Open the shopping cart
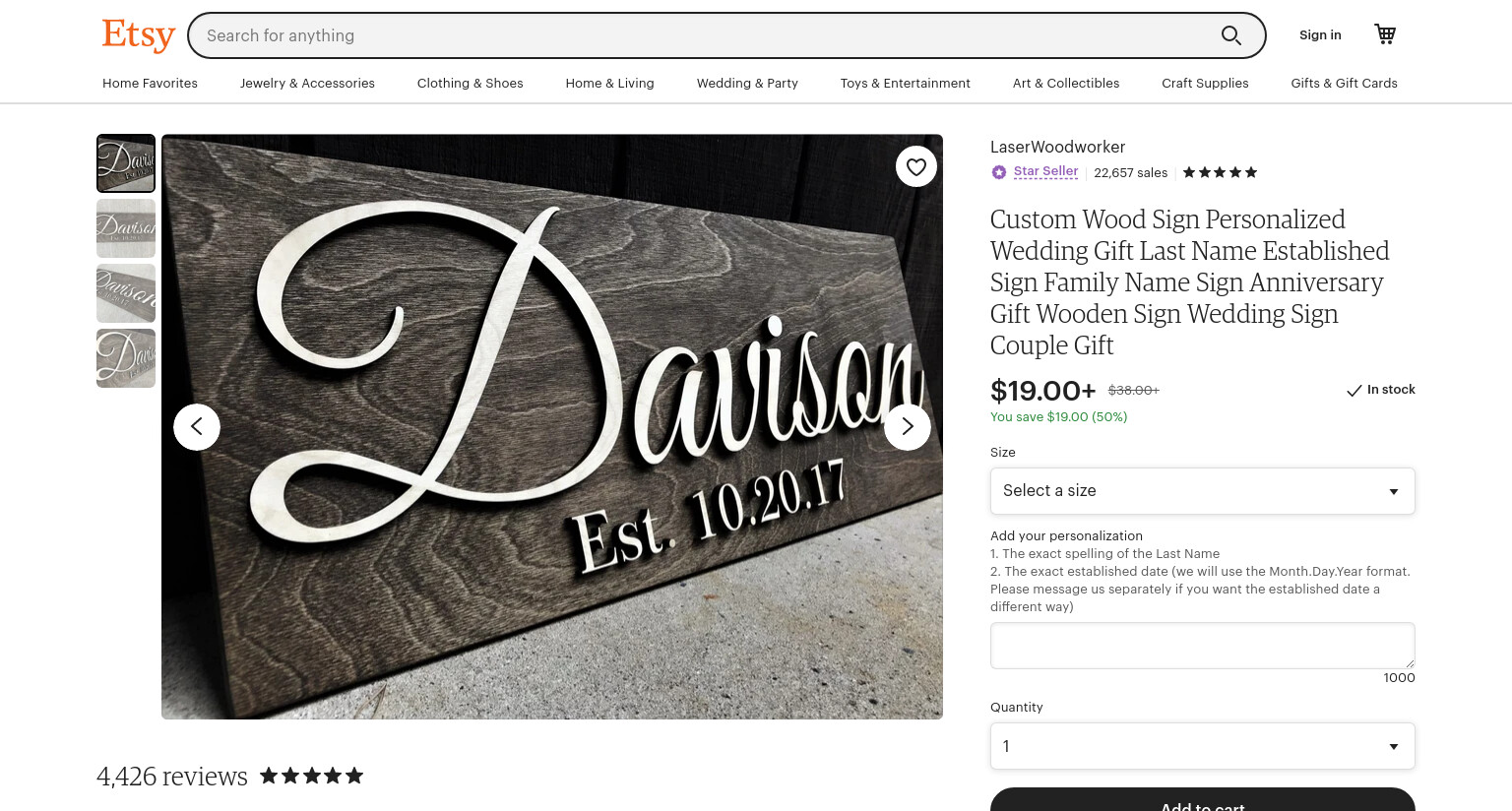 click(x=1385, y=34)
